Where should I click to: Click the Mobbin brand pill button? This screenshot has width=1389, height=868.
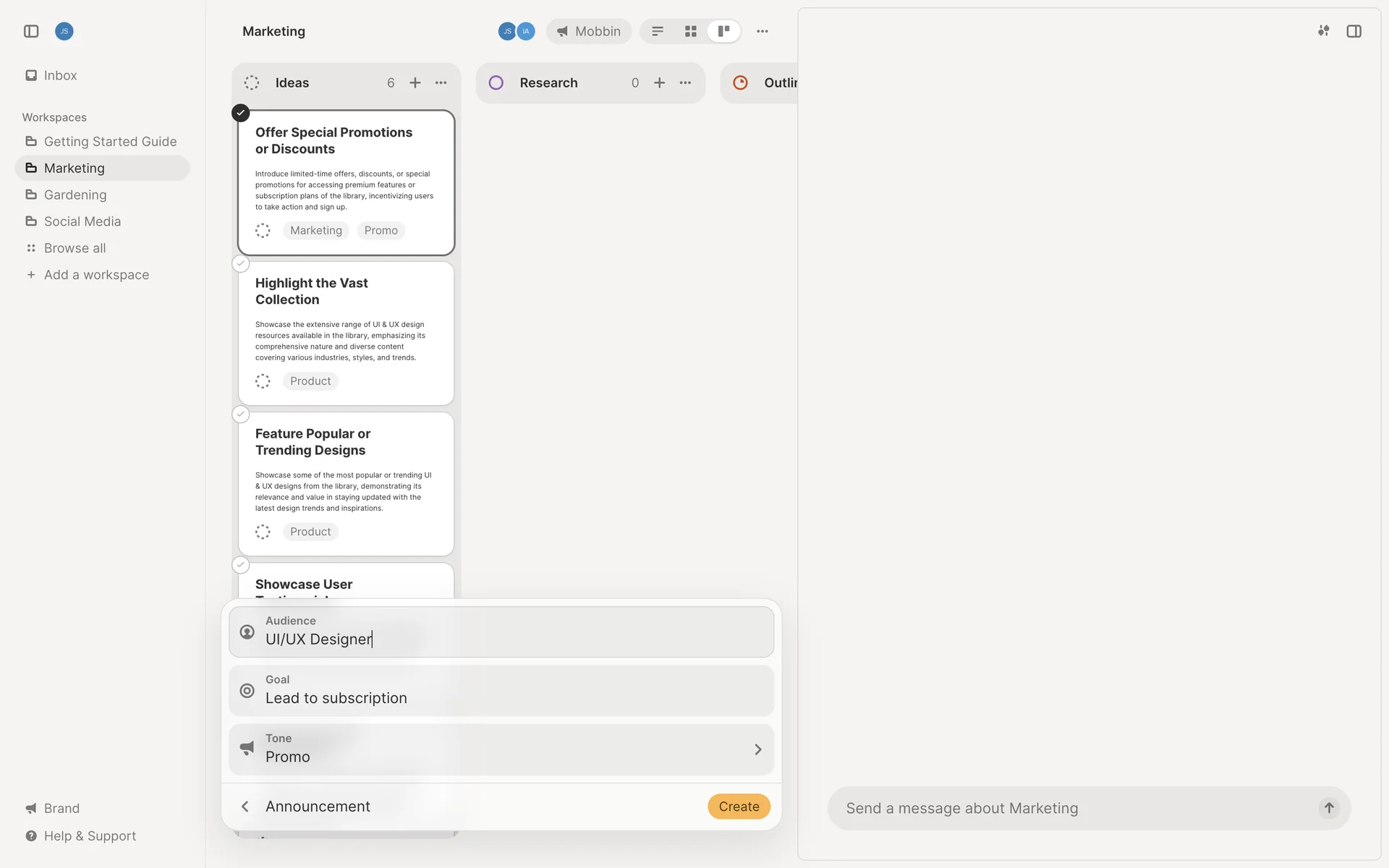pyautogui.click(x=589, y=31)
